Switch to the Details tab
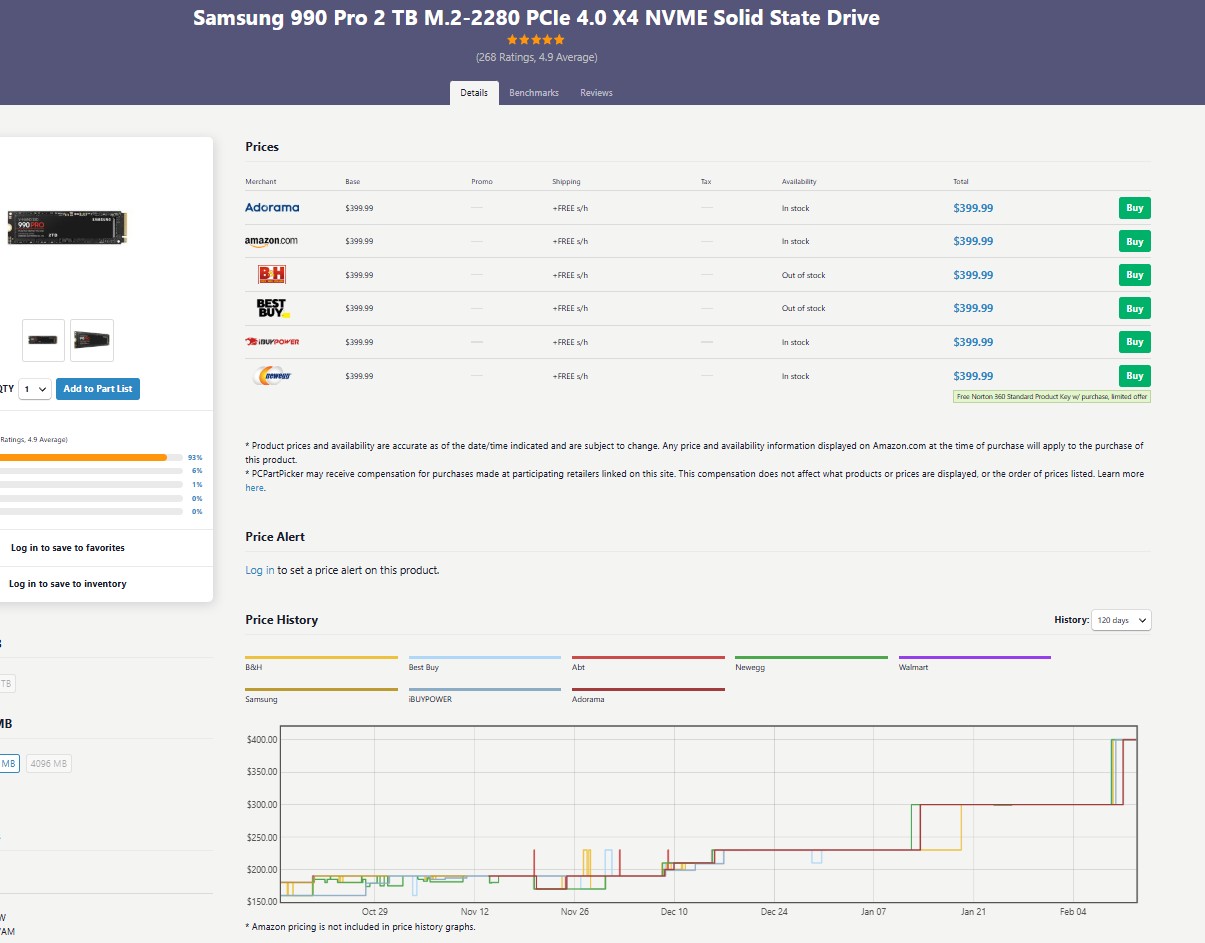The width and height of the screenshot is (1205, 943). pos(474,93)
